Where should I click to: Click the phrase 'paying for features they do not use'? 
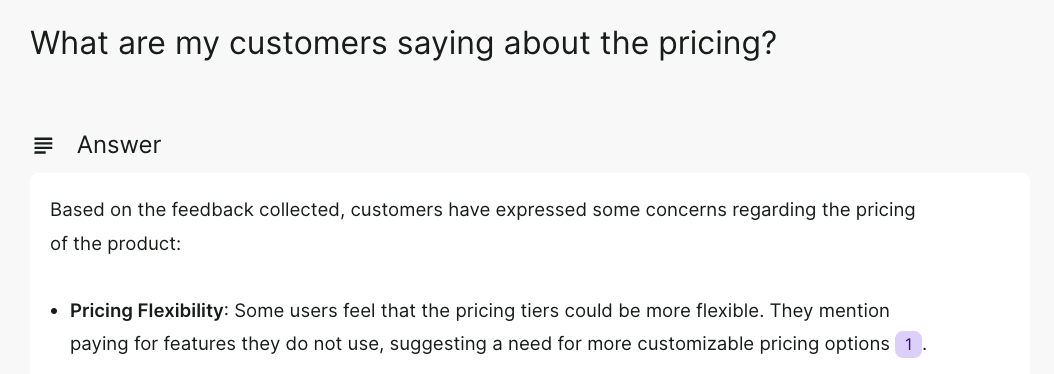point(227,344)
